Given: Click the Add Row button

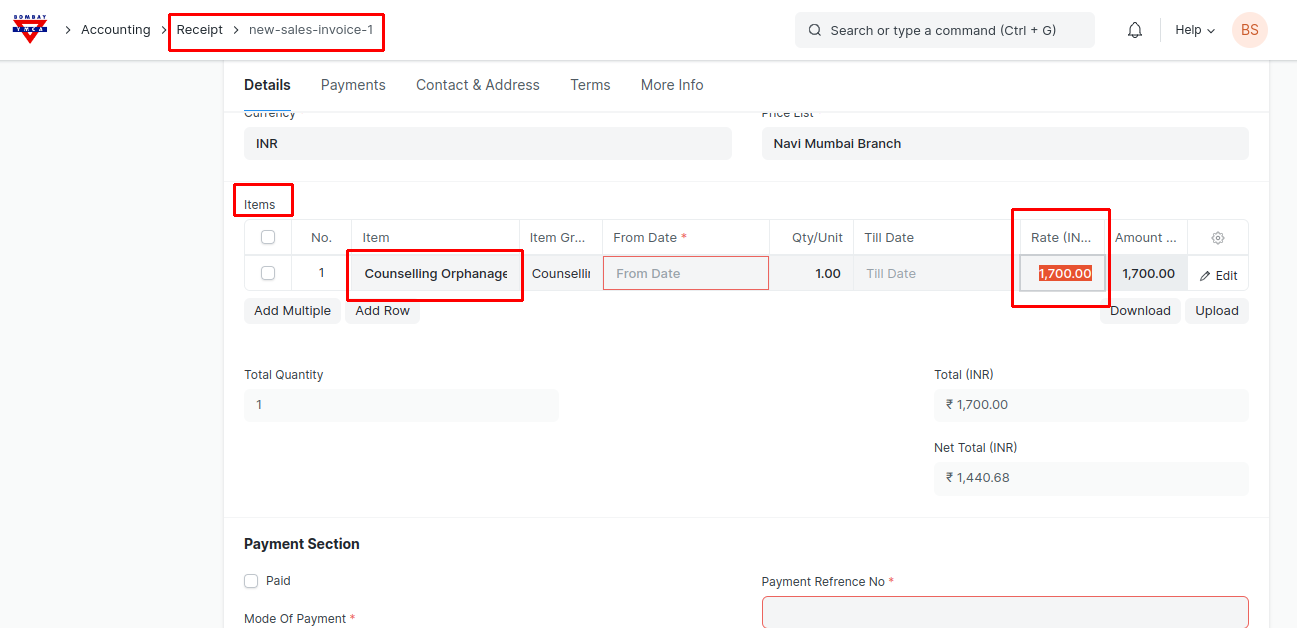Looking at the screenshot, I should [x=382, y=311].
